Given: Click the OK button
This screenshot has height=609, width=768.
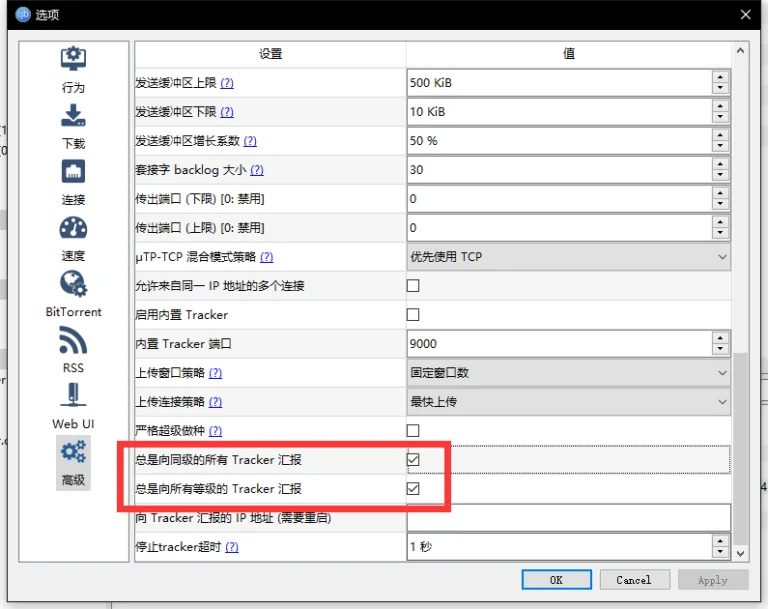Looking at the screenshot, I should (556, 580).
